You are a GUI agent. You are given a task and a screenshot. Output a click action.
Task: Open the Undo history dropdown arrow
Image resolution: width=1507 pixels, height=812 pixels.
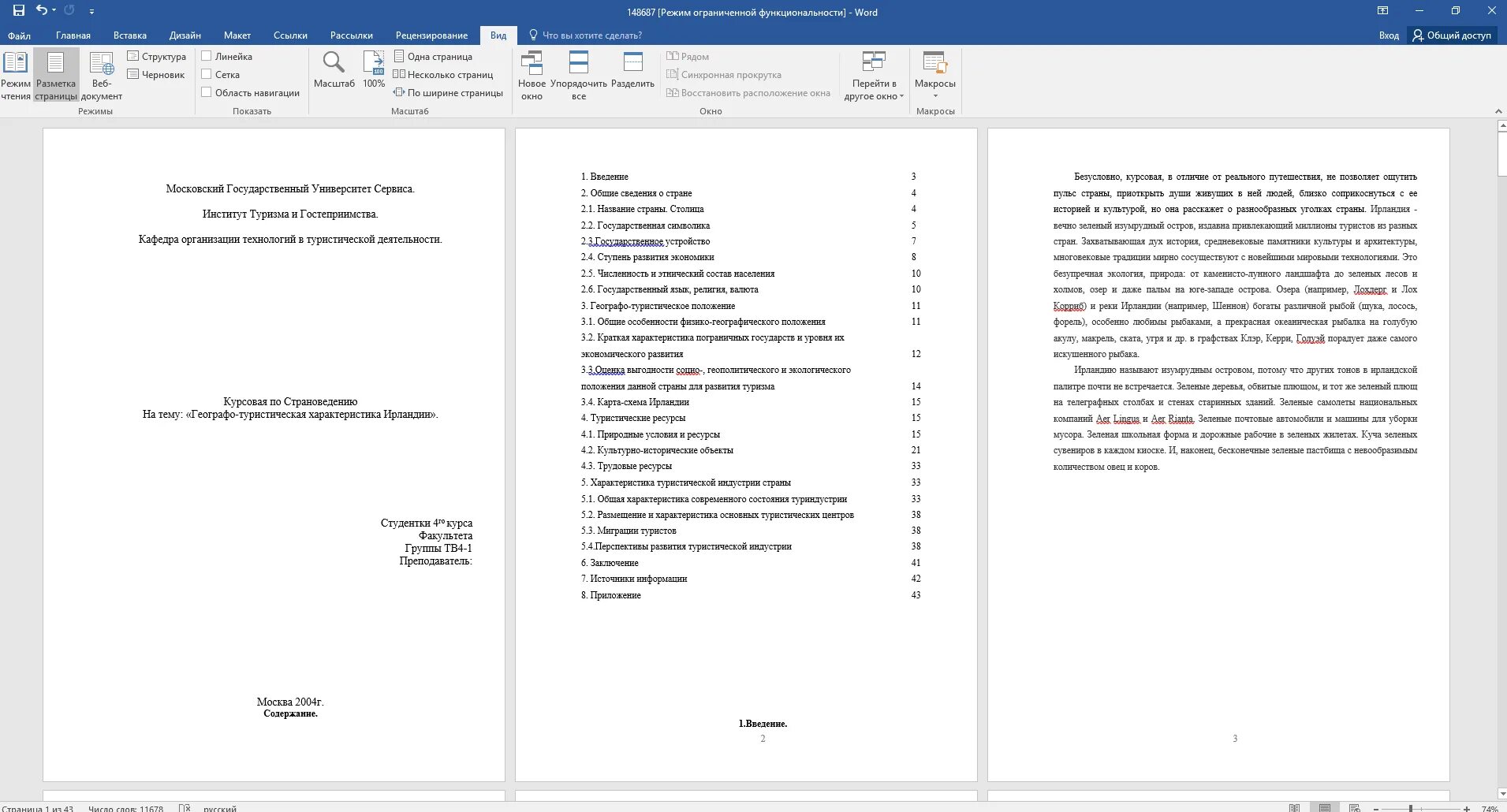[x=54, y=11]
